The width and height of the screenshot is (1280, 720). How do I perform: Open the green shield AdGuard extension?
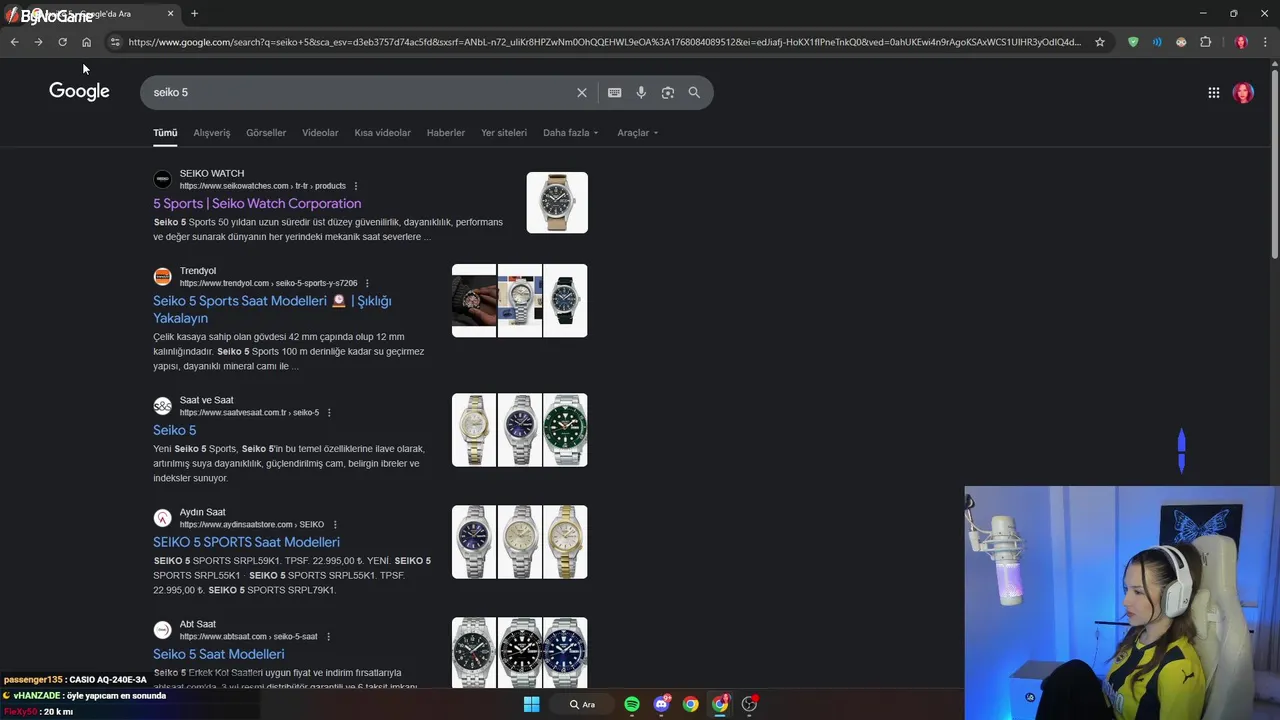tap(1133, 42)
